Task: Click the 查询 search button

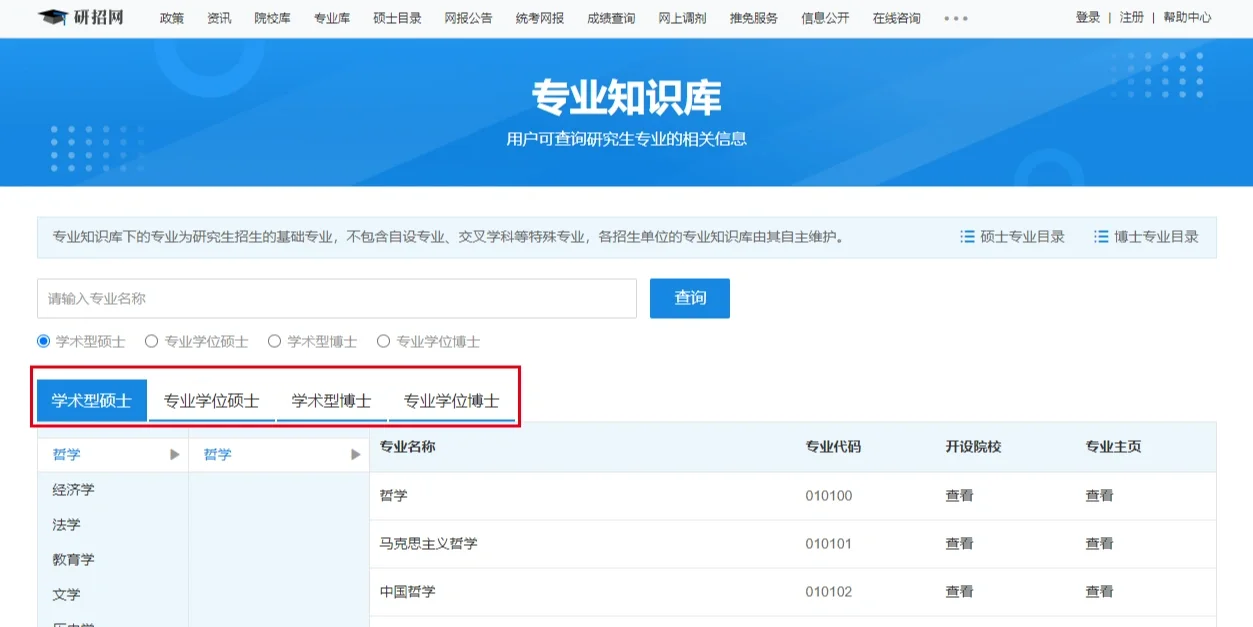Action: (689, 298)
